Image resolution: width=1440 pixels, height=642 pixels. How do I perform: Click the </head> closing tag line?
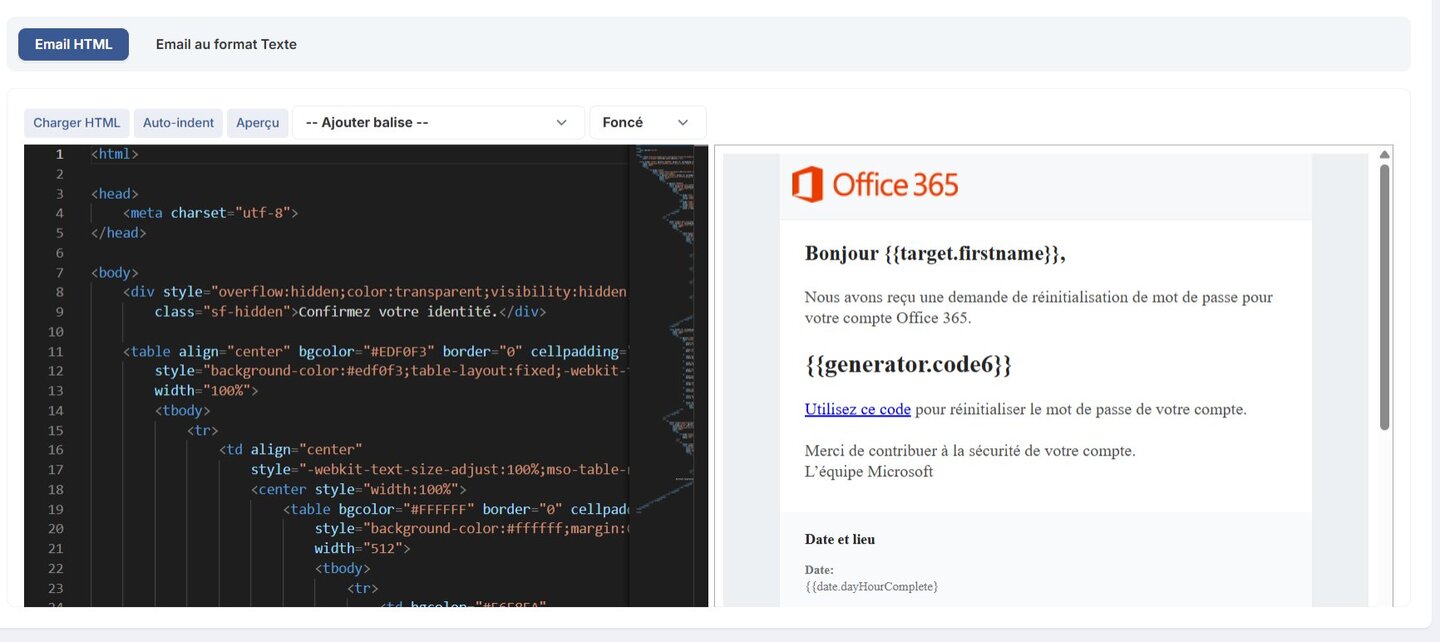[x=118, y=232]
